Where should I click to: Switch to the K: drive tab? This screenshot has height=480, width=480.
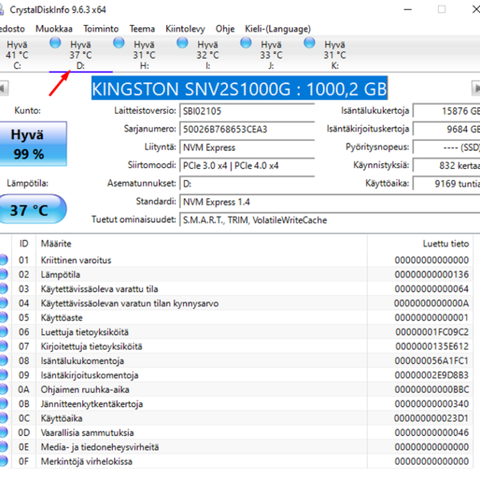335,55
